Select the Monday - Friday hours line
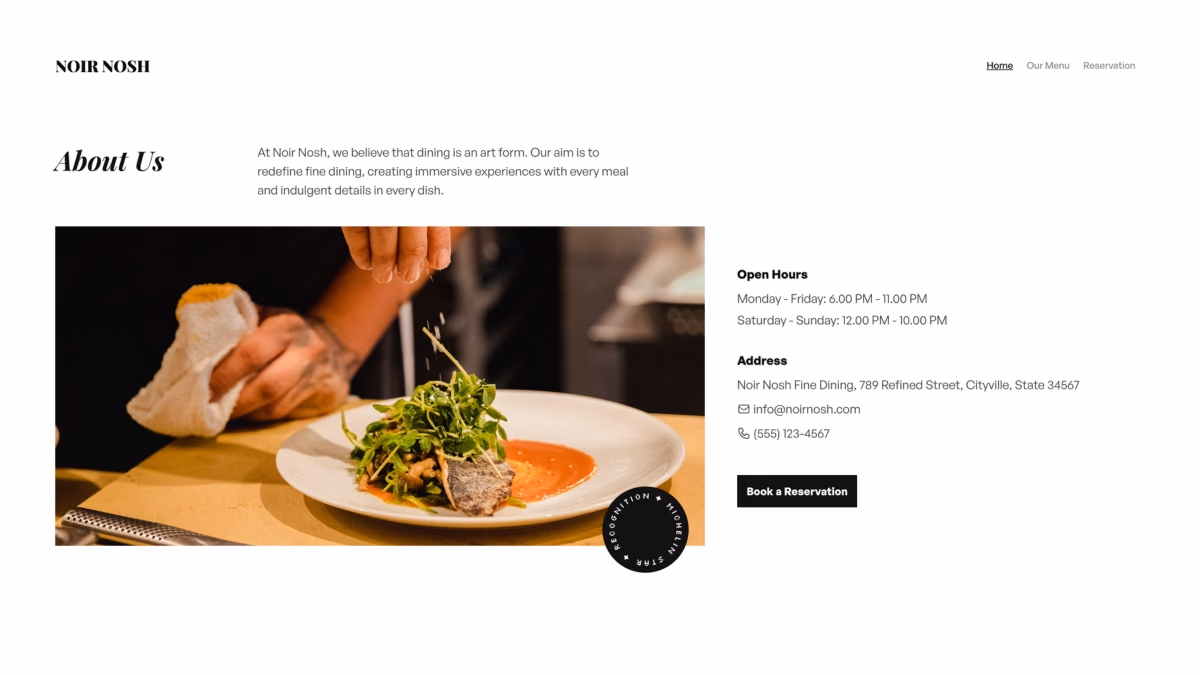 (x=832, y=299)
